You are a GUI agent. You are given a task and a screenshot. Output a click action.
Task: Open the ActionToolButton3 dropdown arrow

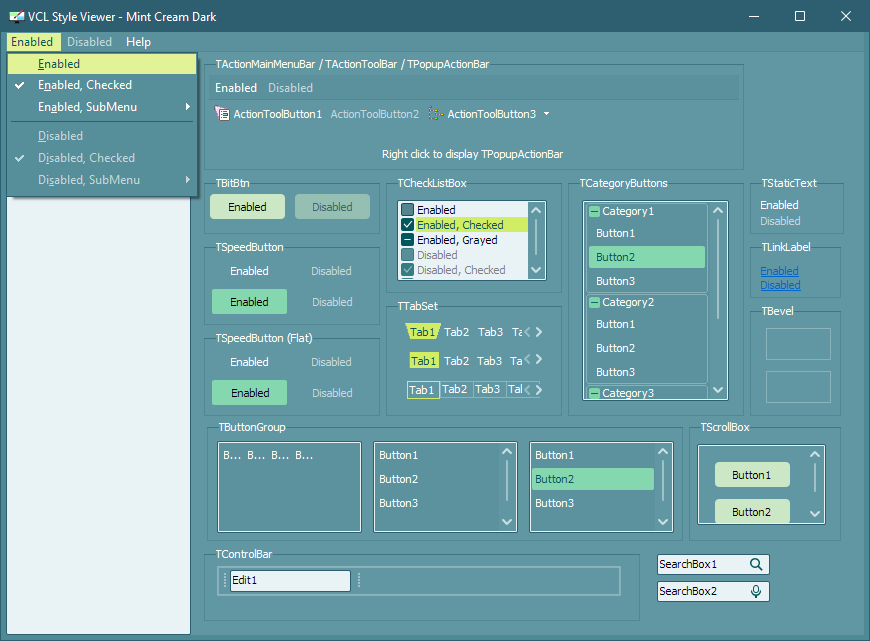coord(547,114)
